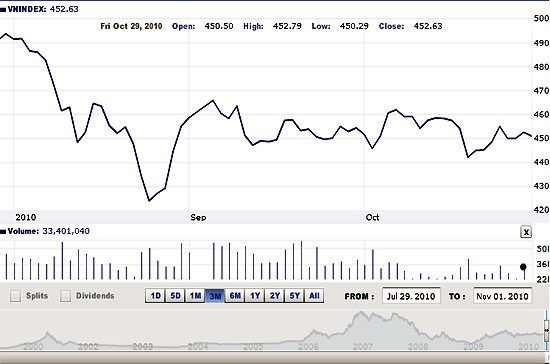The image size is (550, 364).
Task: Select the 1D time range
Action: 155,296
